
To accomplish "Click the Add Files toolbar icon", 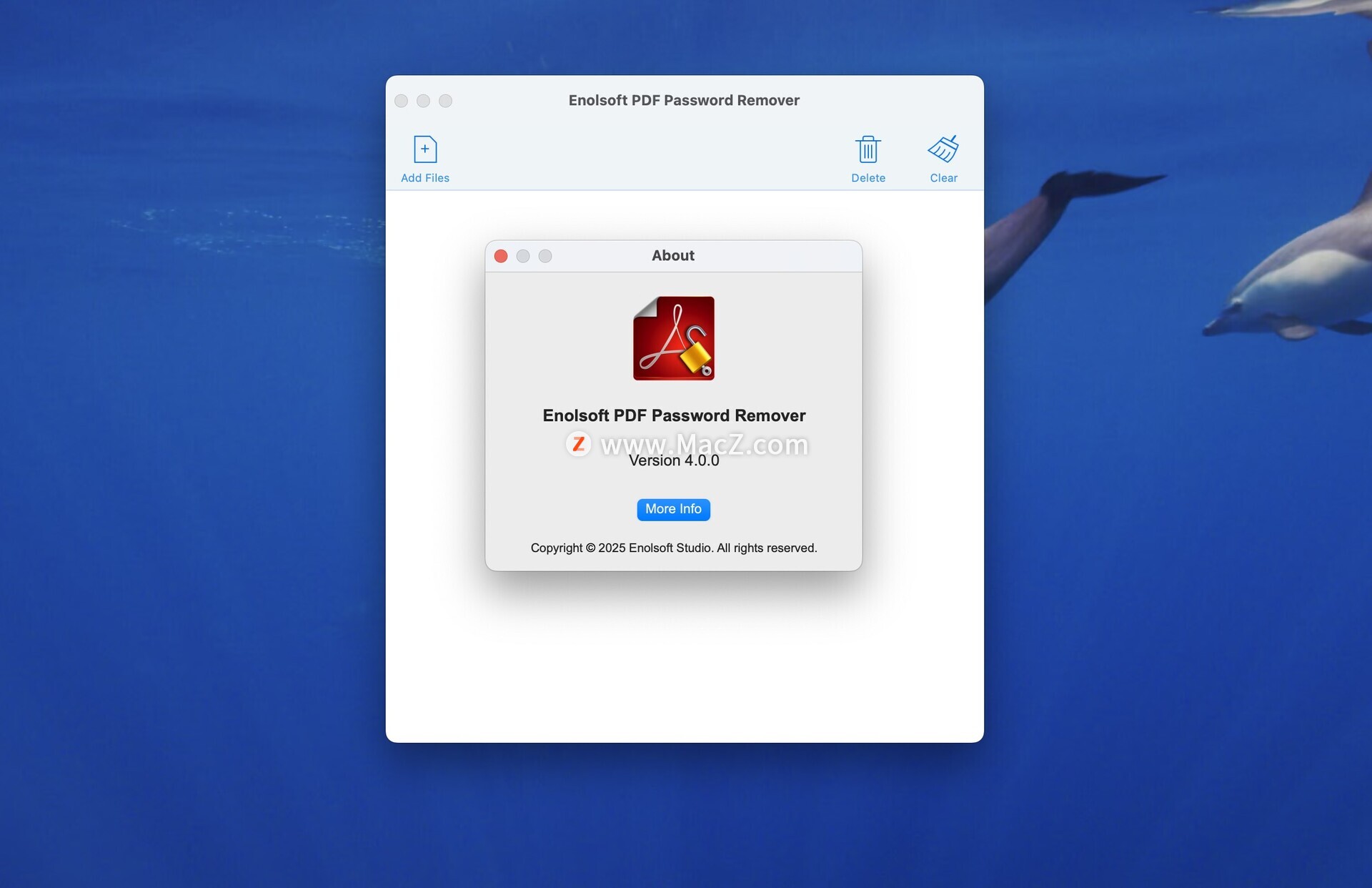I will pos(425,149).
